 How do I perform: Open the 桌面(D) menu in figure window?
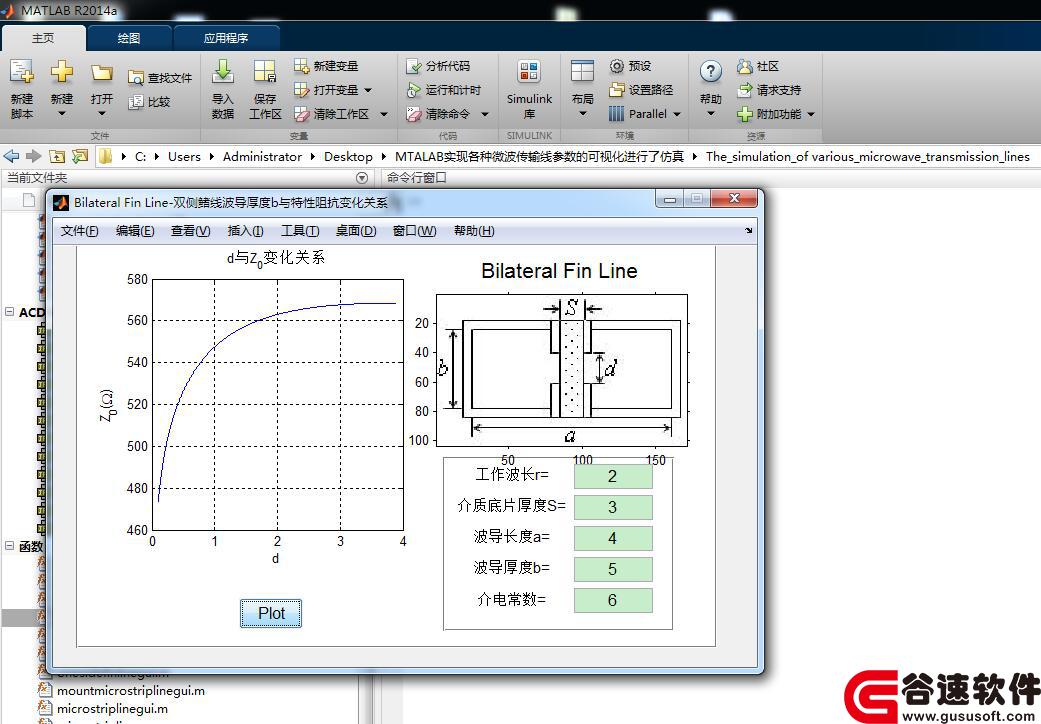point(356,231)
